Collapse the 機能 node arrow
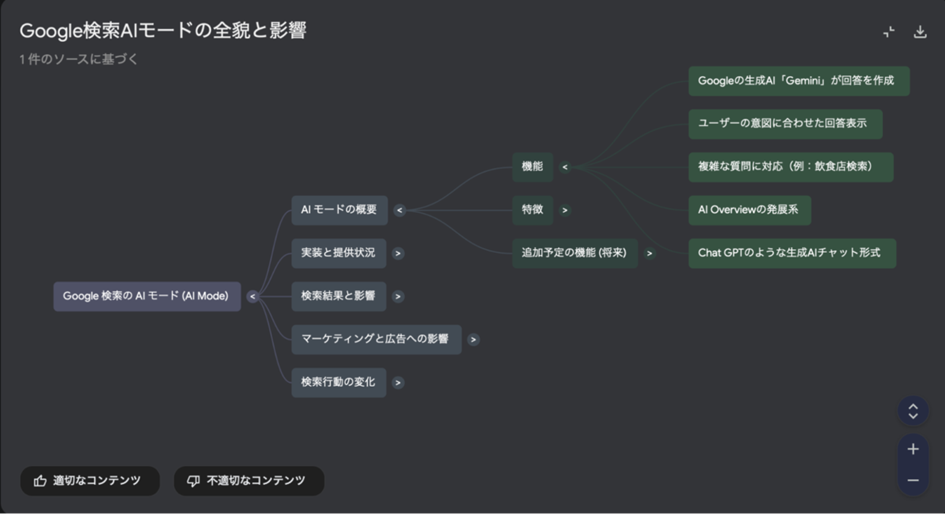Image resolution: width=945 pixels, height=514 pixels. coord(565,167)
